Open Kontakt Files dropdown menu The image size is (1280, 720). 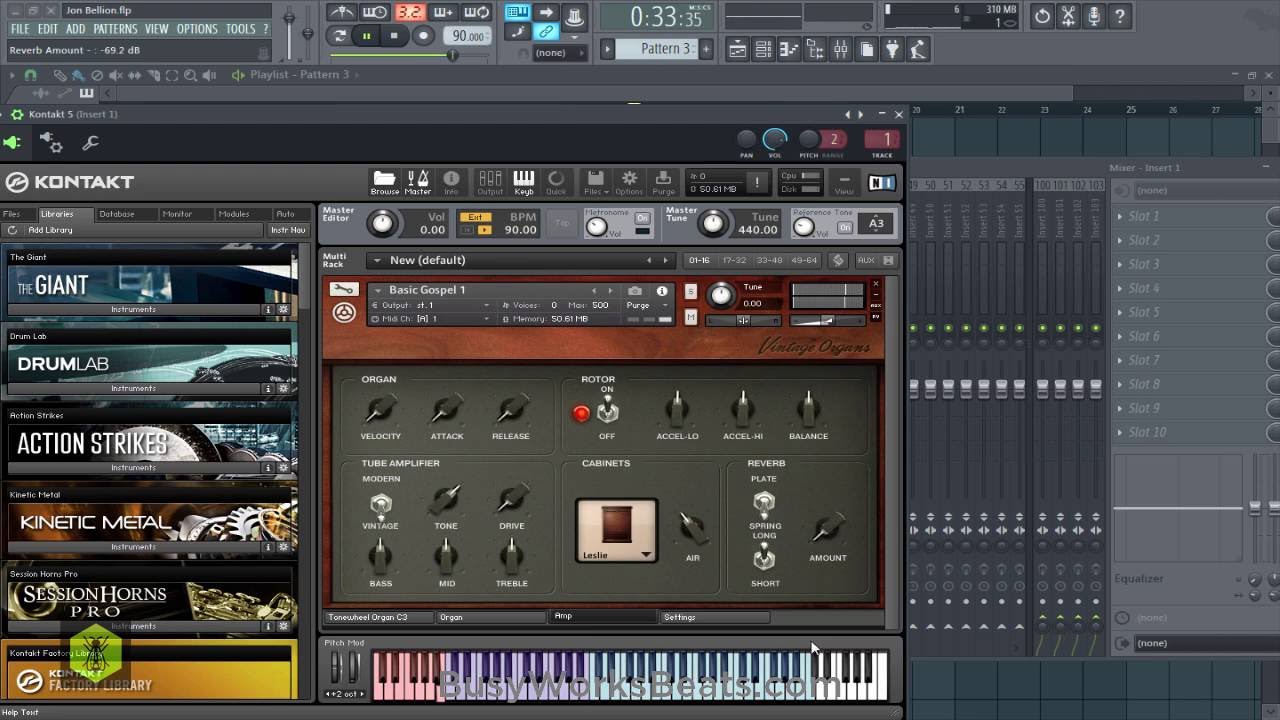(594, 182)
